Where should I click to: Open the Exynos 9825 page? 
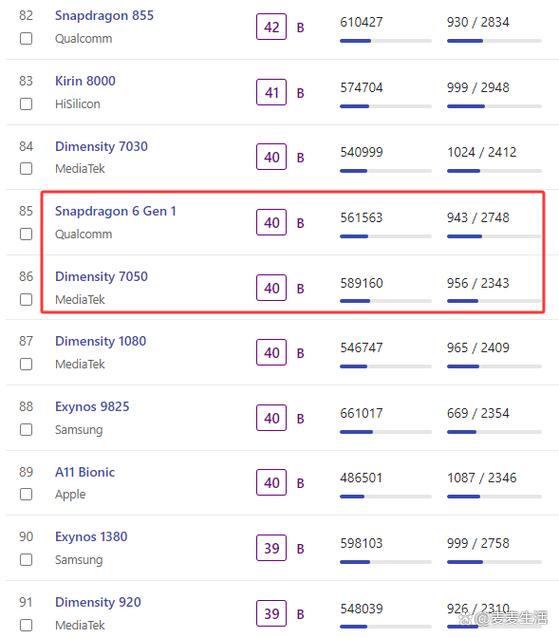92,406
